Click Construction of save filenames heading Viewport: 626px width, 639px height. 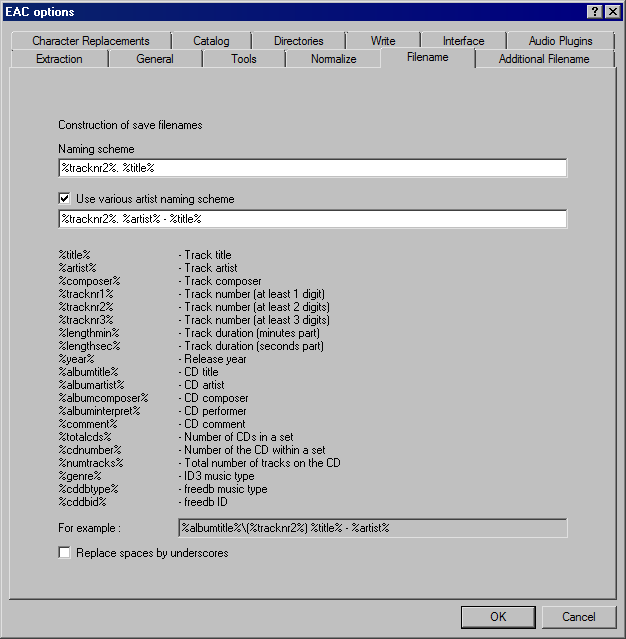(x=130, y=125)
